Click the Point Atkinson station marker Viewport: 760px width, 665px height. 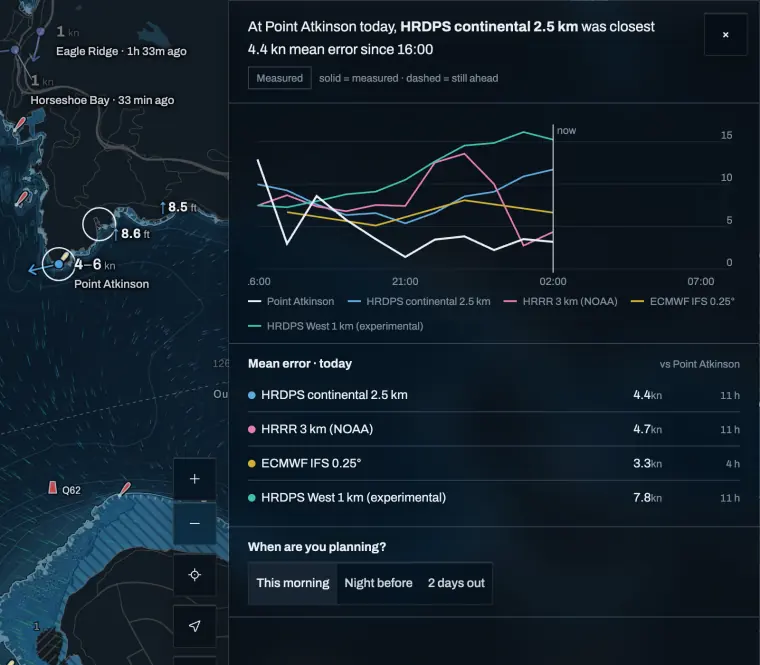pyautogui.click(x=59, y=264)
